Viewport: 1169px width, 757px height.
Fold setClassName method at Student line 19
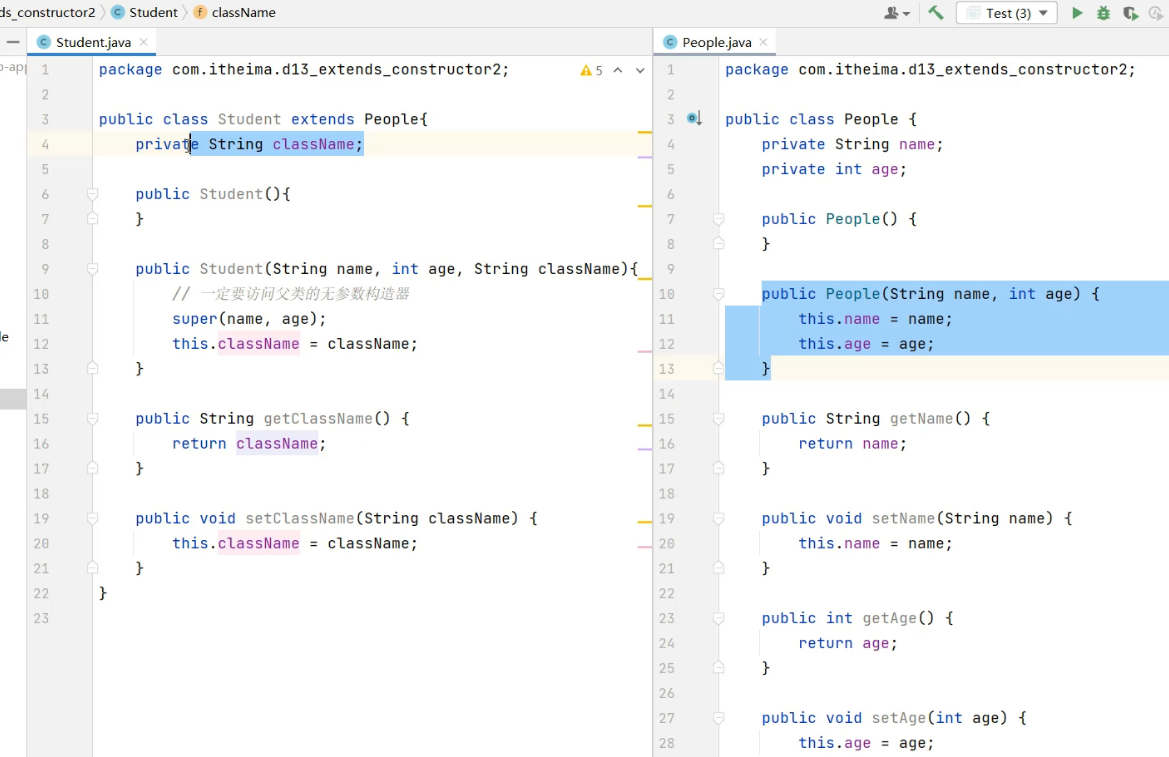click(x=92, y=518)
